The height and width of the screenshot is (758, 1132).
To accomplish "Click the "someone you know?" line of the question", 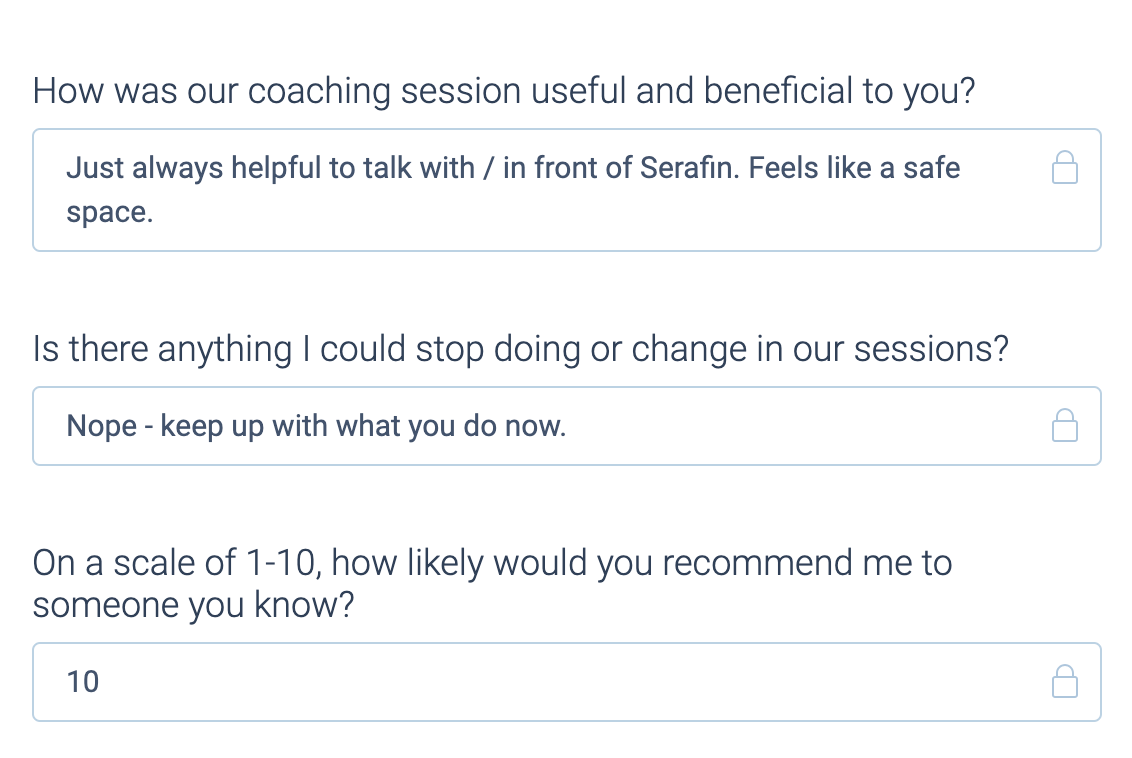I will click(x=194, y=606).
